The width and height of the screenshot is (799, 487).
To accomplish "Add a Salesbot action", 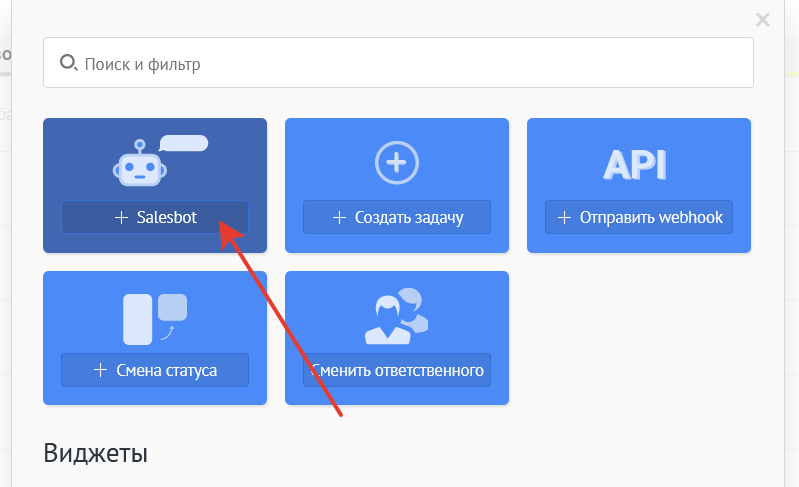I will pyautogui.click(x=155, y=218).
